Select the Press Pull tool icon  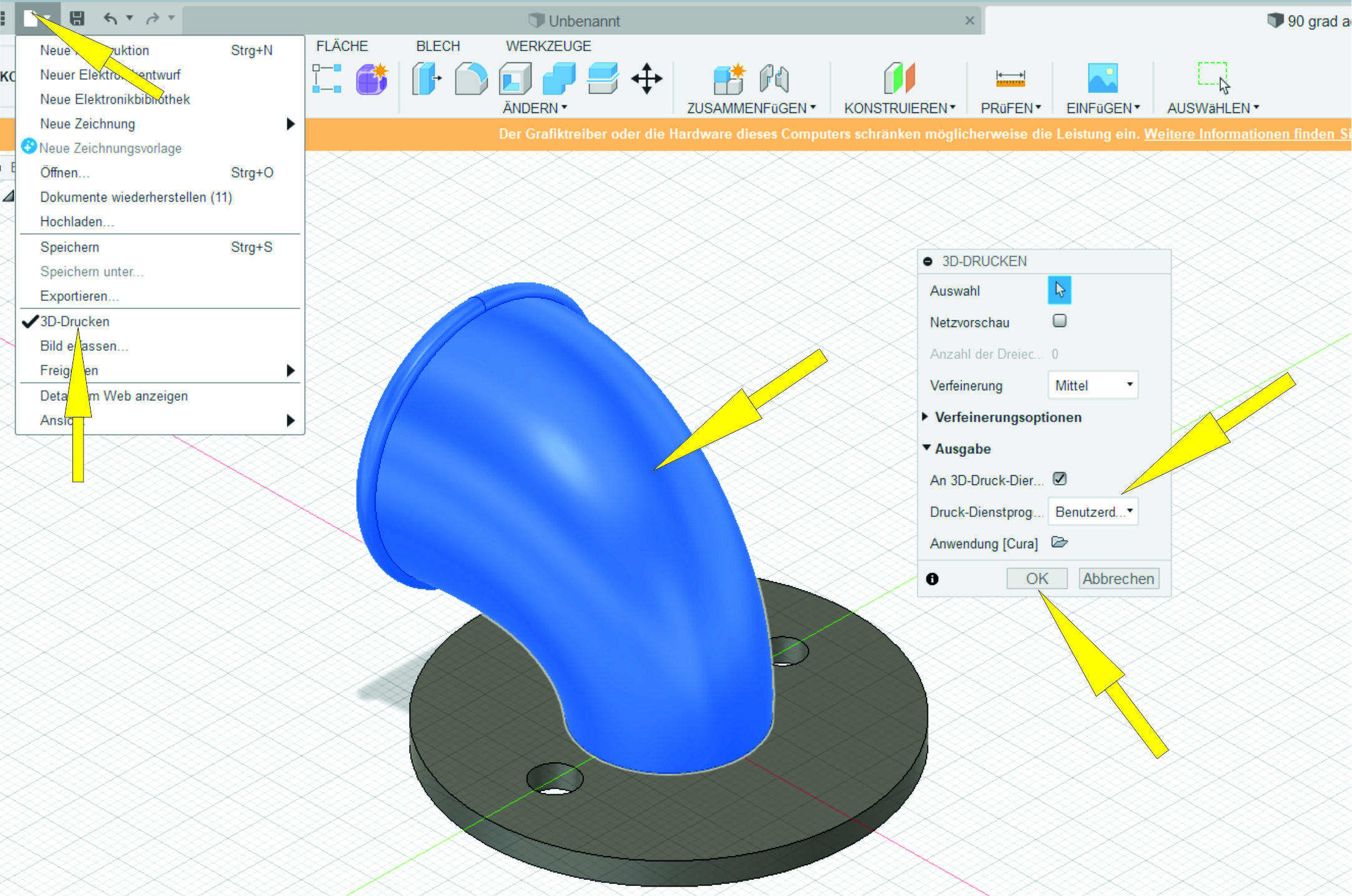[x=427, y=79]
